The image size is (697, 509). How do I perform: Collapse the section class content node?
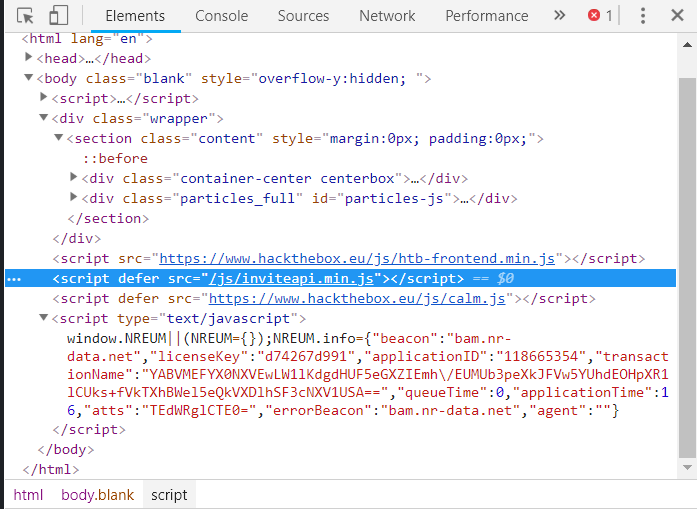pos(59,137)
